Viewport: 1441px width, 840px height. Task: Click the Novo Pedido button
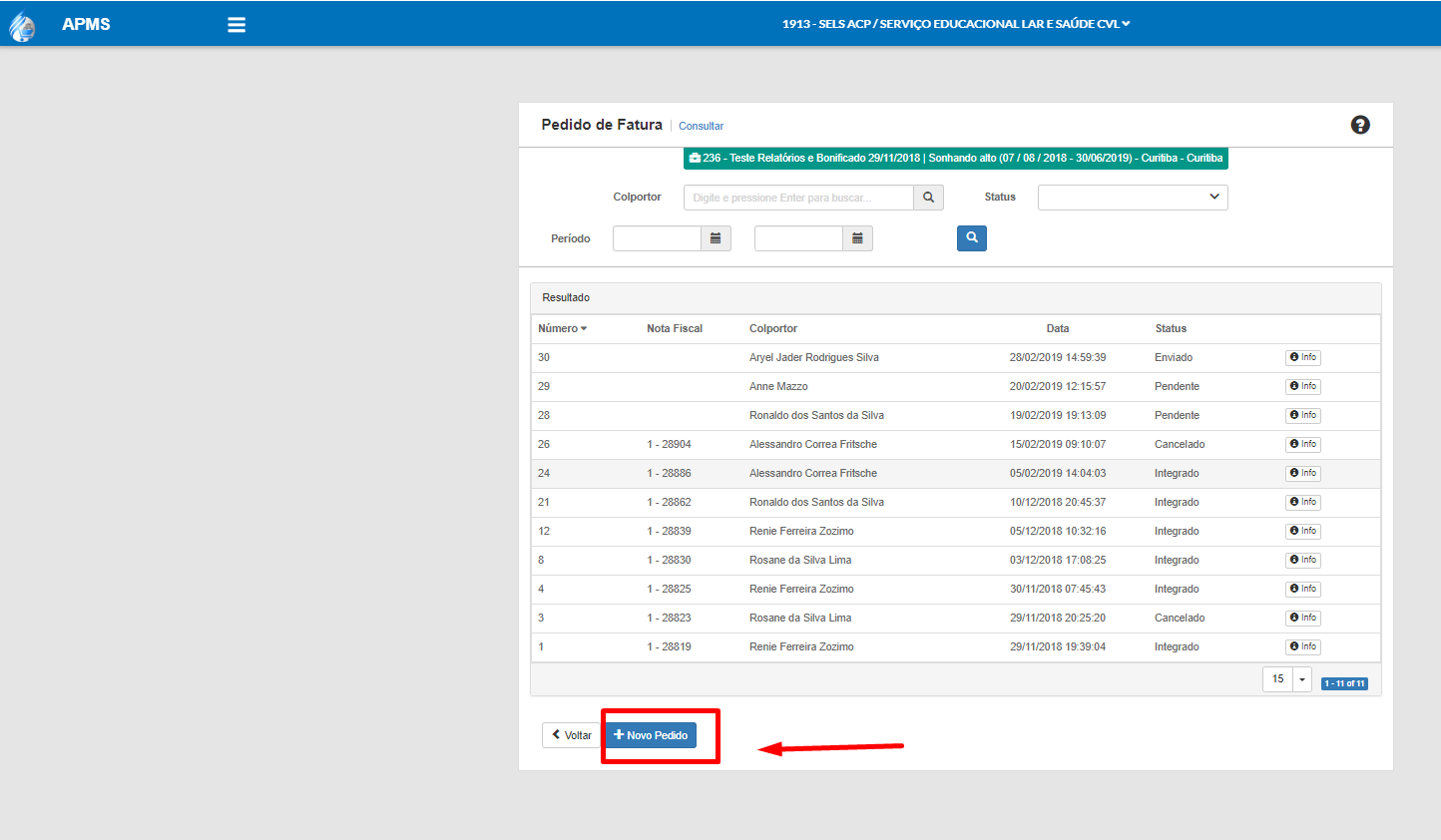(651, 735)
